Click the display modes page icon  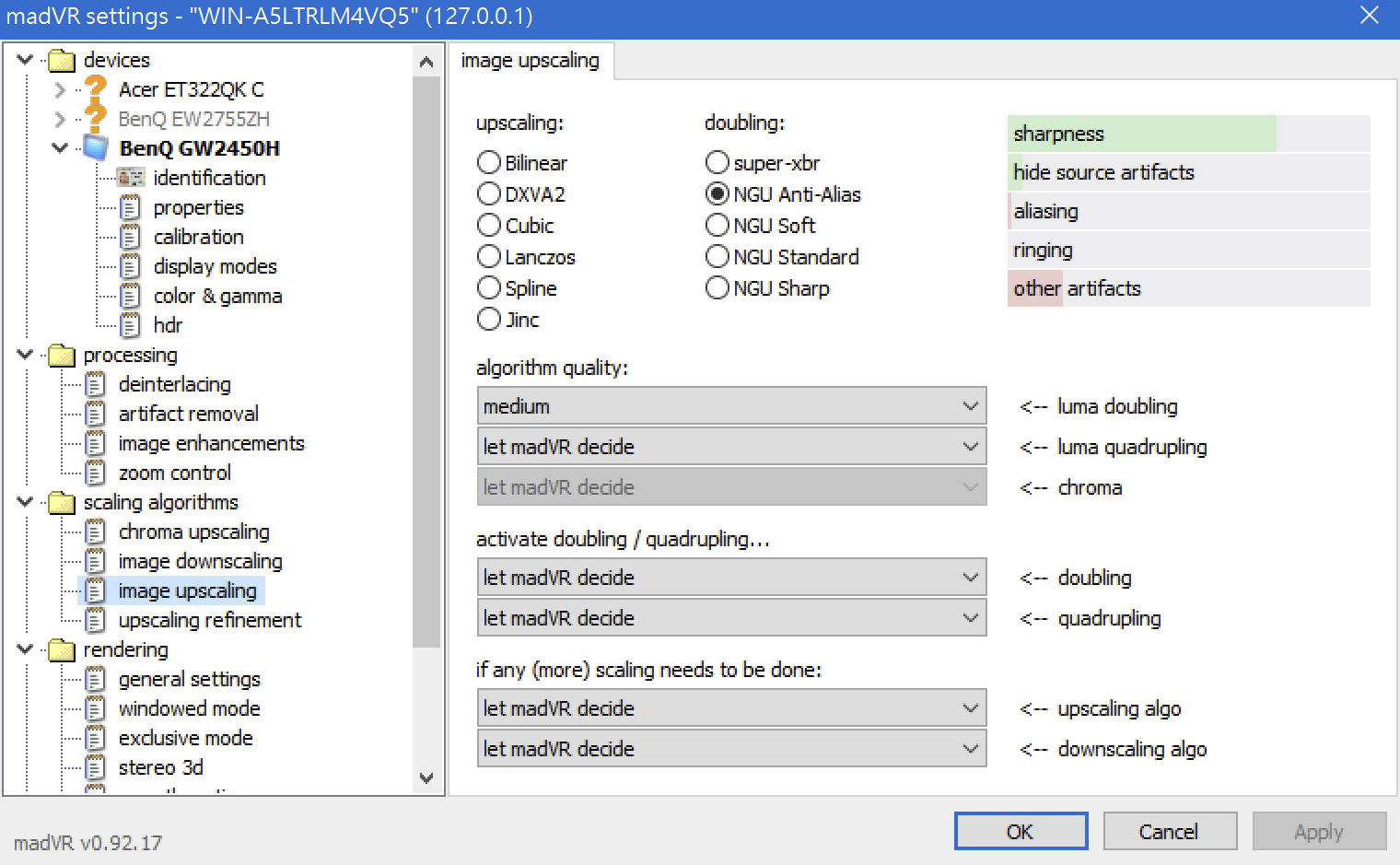[x=131, y=266]
